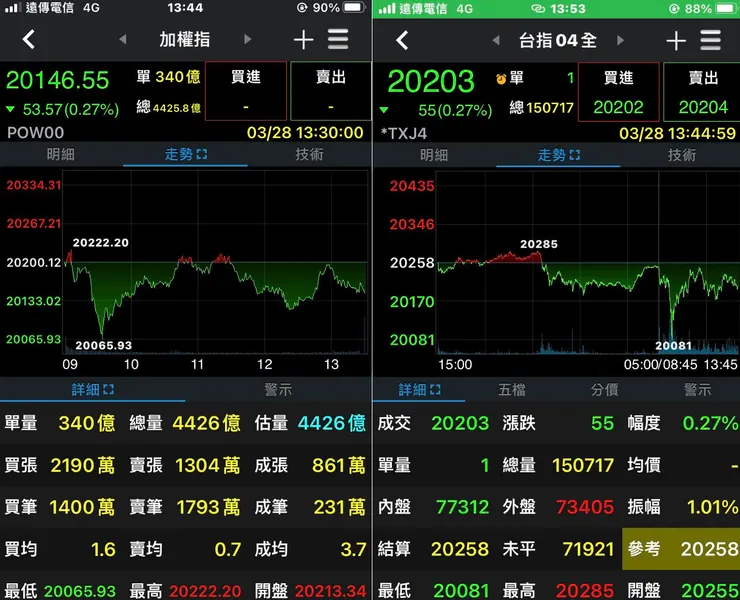The width and height of the screenshot is (740, 600).
Task: Switch to next symbol after 台指04全
Action: pyautogui.click(x=620, y=41)
